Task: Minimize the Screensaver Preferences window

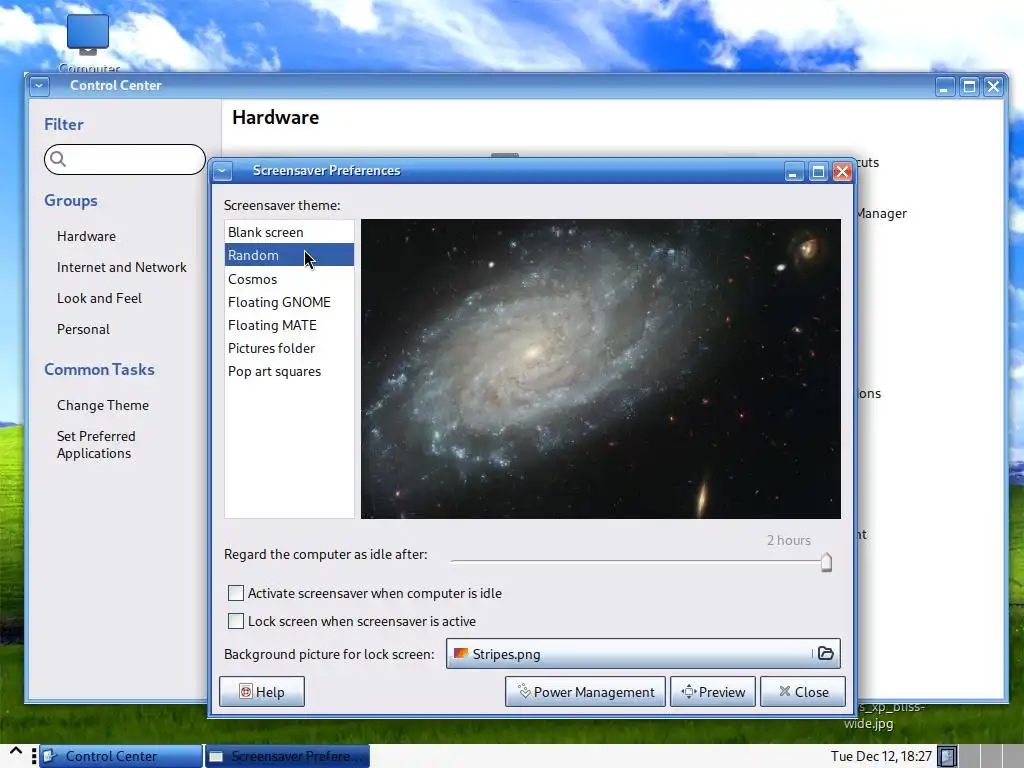Action: [793, 172]
